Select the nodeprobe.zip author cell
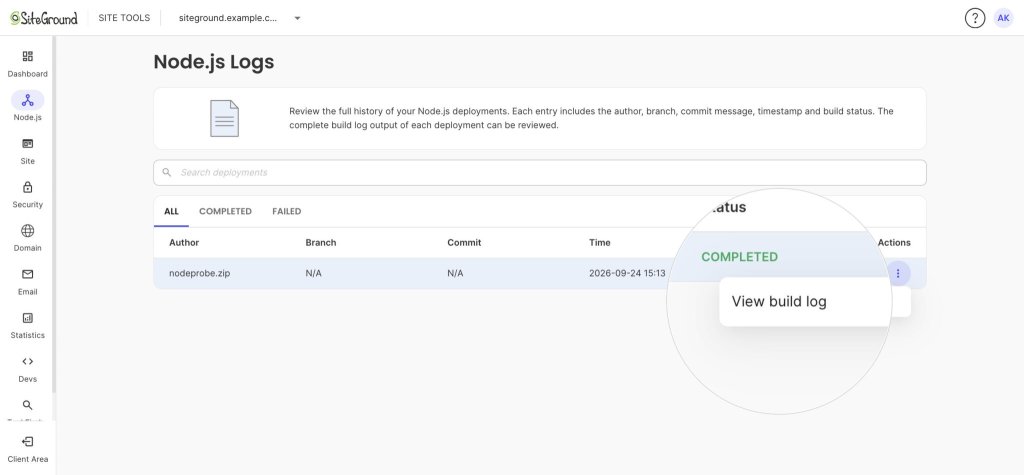 [199, 273]
